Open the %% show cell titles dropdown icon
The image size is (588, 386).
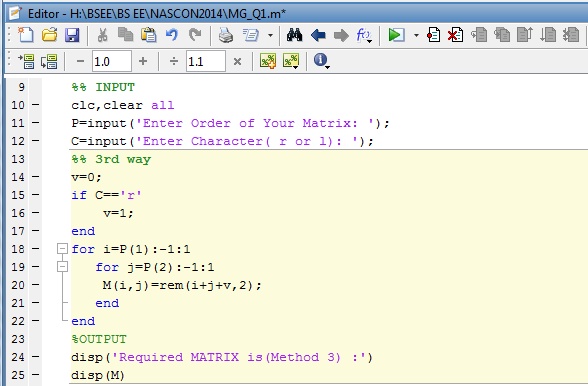pos(291,61)
